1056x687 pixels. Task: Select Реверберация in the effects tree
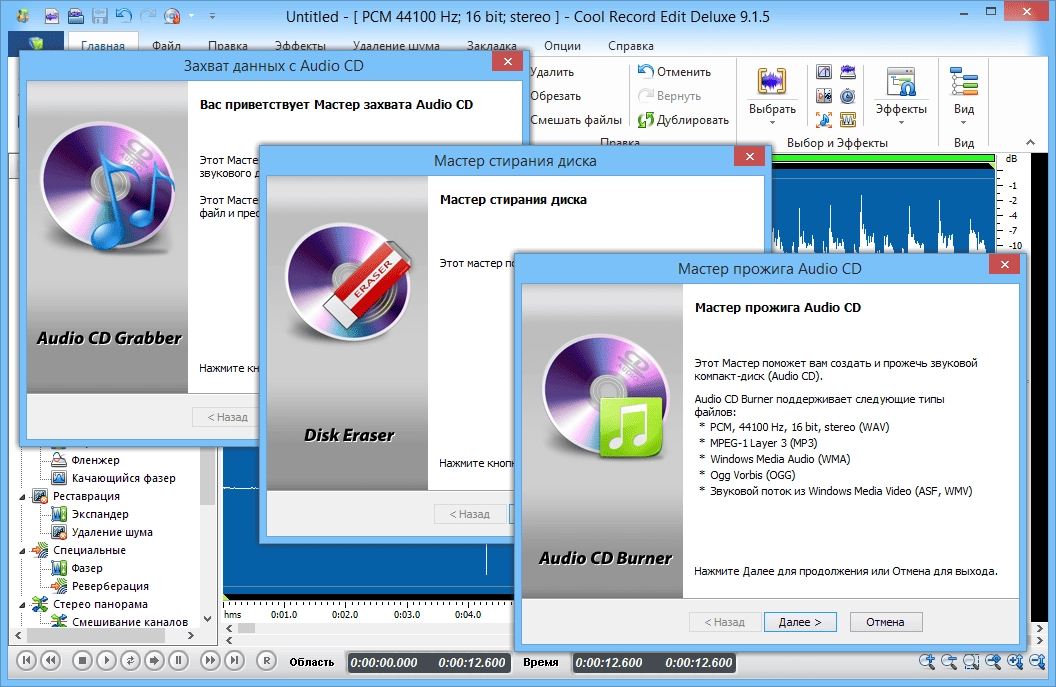(x=110, y=586)
